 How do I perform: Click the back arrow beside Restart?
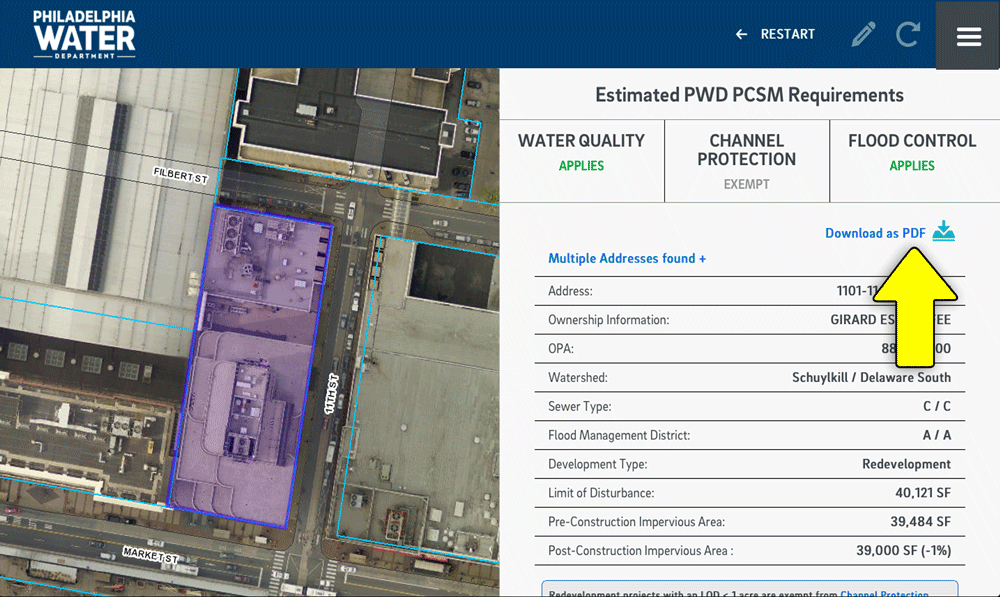741,34
